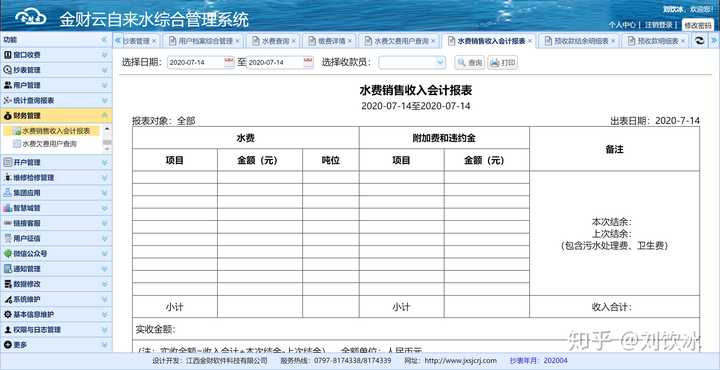720x370 pixels.
Task: Click the 用户管理 people icon
Action: (7, 85)
